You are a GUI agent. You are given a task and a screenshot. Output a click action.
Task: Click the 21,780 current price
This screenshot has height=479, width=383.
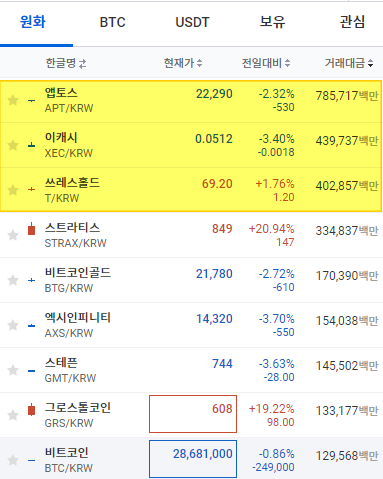[x=214, y=274]
